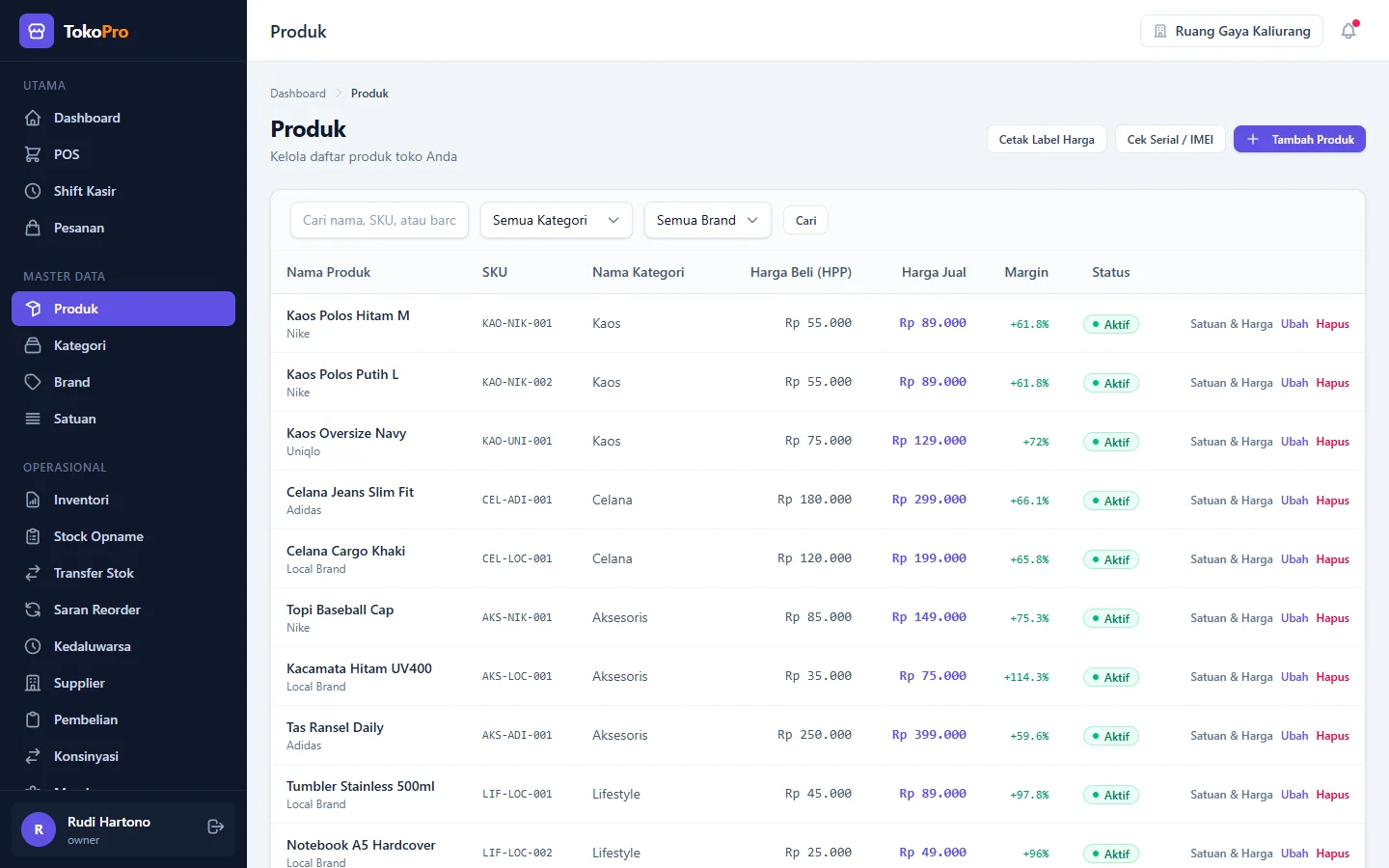Click the Pembelian clipboard icon
The image size is (1389, 868).
point(33,719)
